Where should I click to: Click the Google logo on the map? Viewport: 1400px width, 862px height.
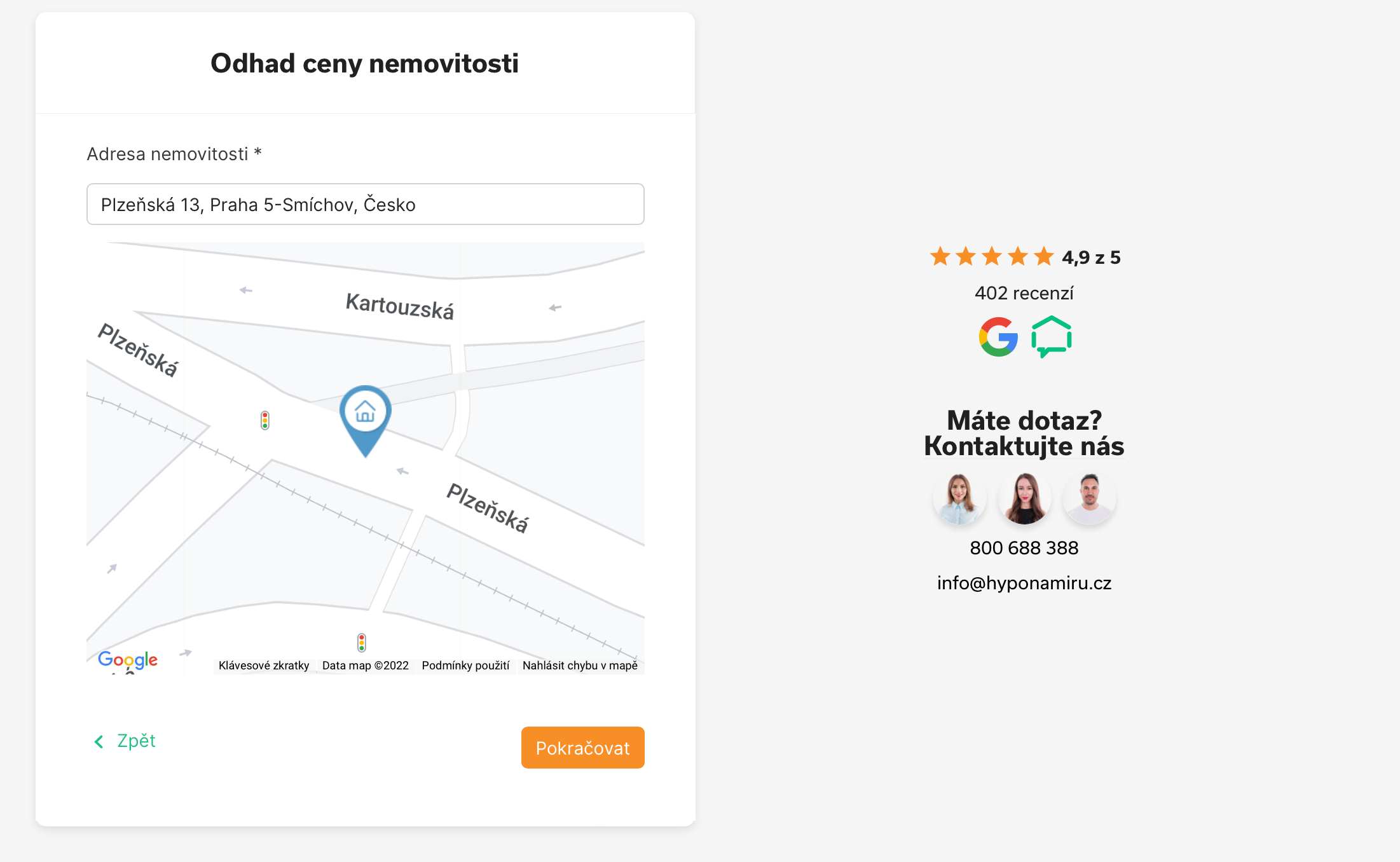[128, 660]
